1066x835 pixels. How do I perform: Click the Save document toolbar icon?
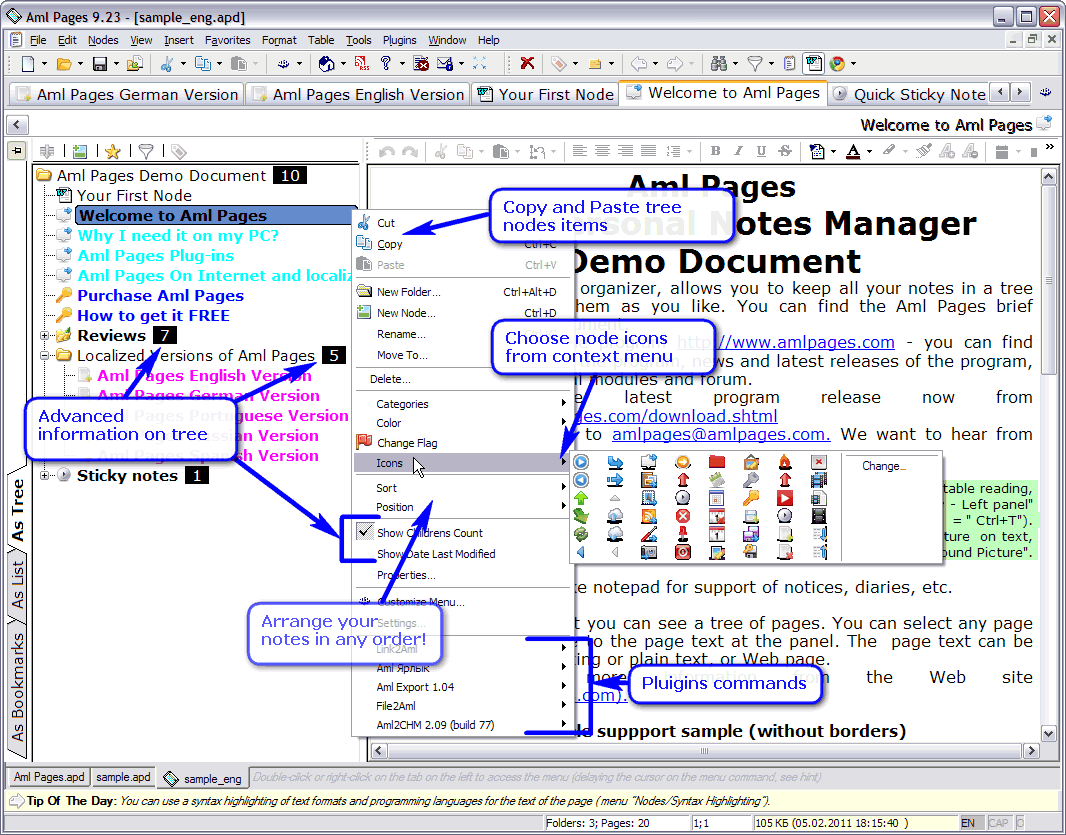[x=99, y=64]
